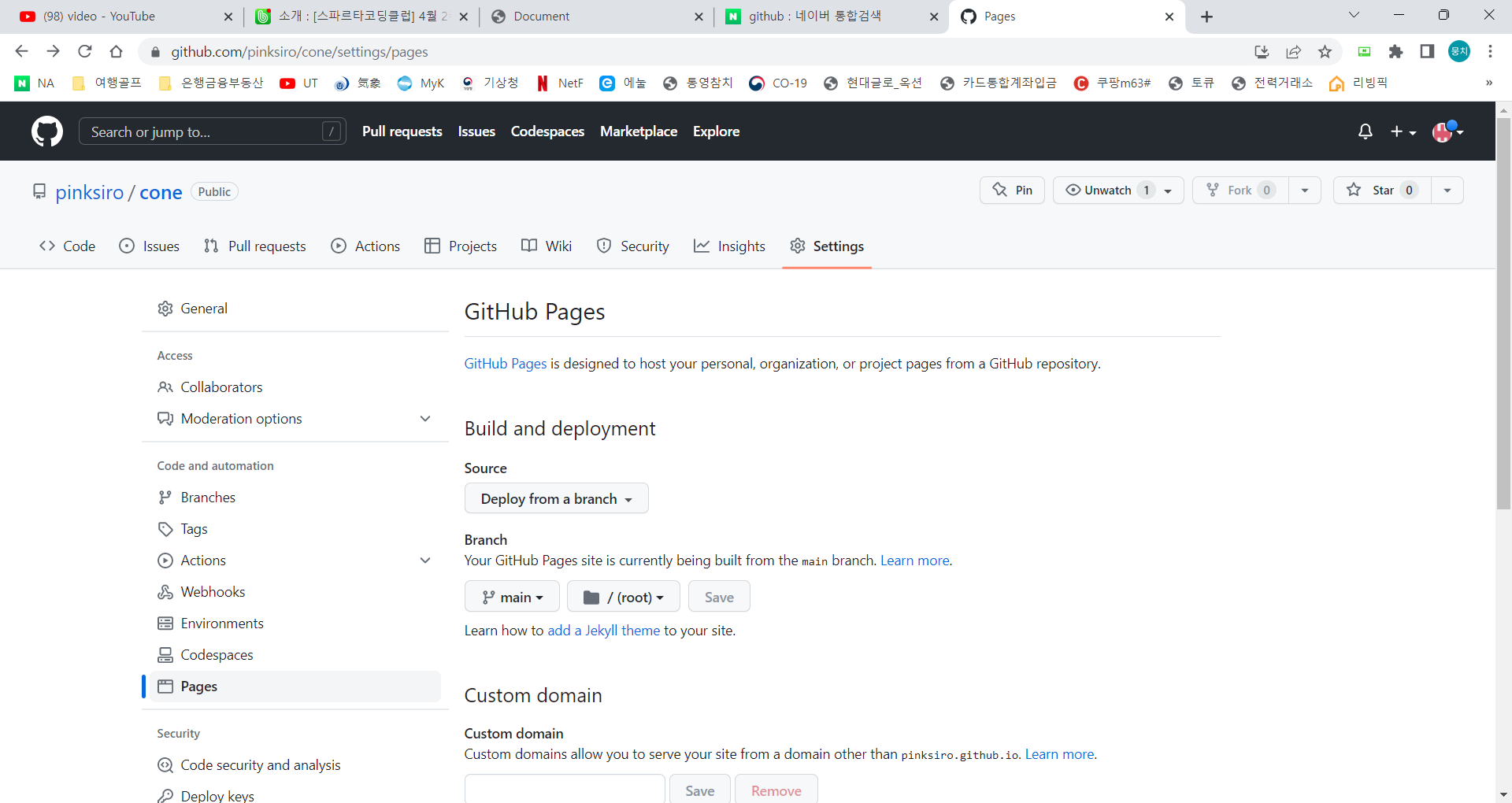1512x803 pixels.
Task: Open the add a Jekyll theme link
Action: (x=604, y=631)
